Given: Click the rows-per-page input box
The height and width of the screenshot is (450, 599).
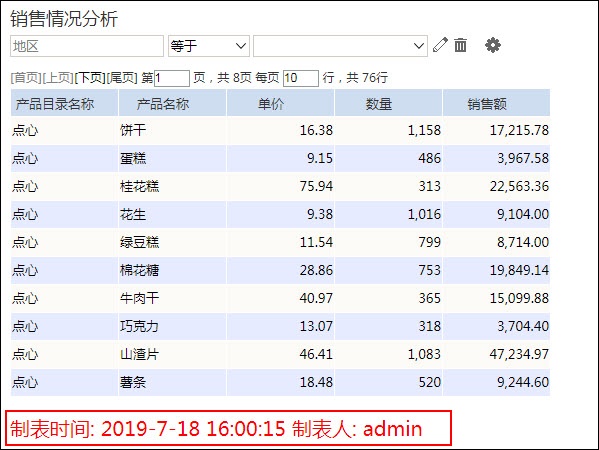Looking at the screenshot, I should tap(301, 78).
